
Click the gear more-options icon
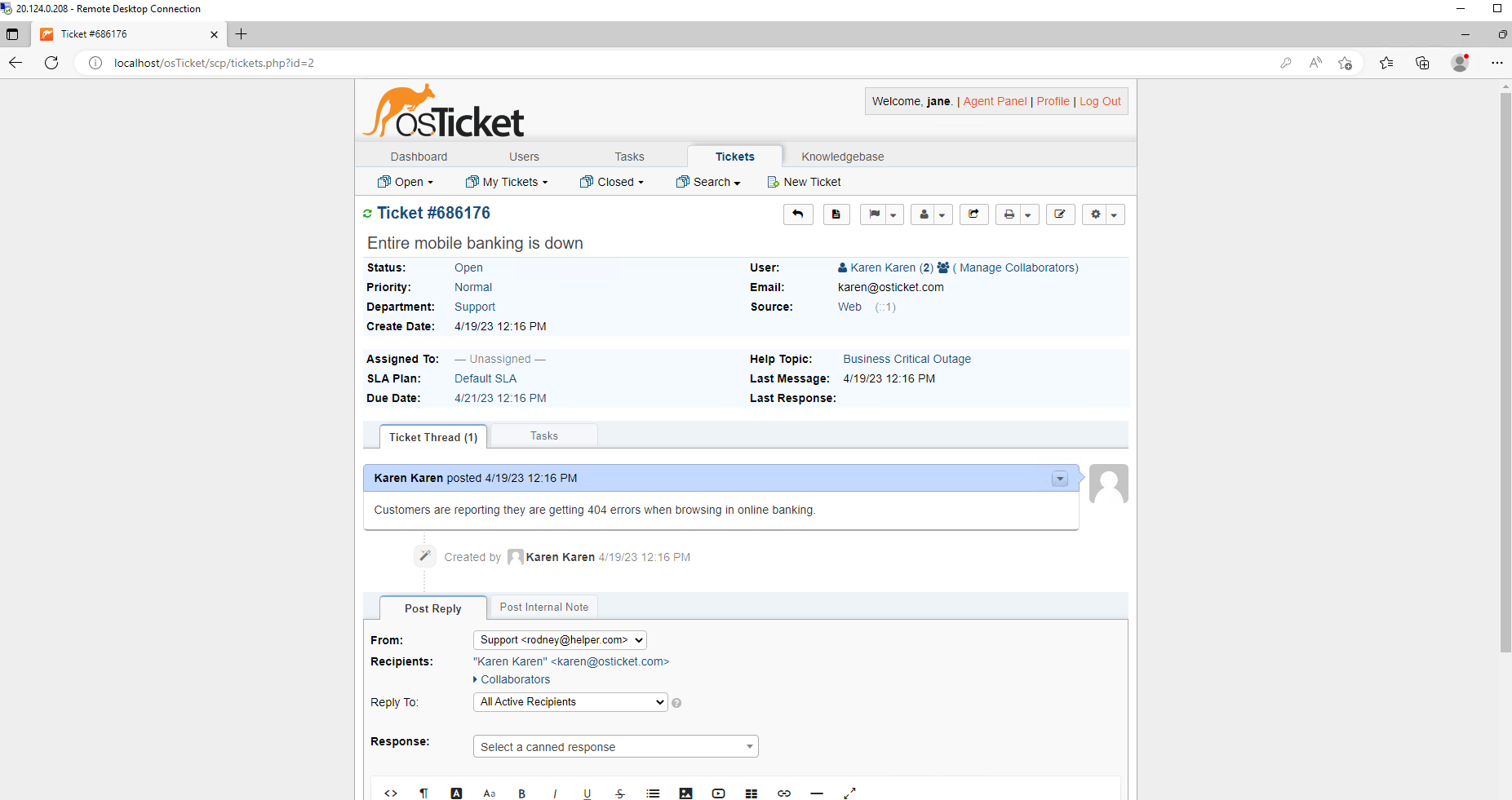1096,214
